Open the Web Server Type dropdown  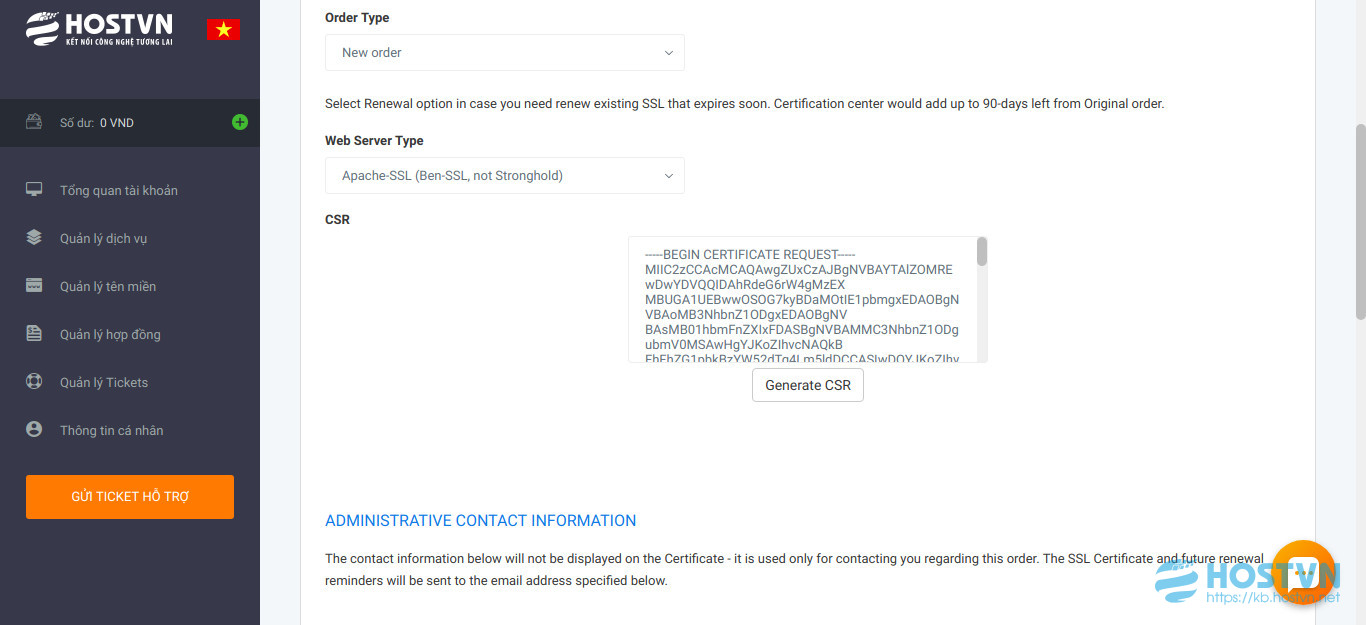click(505, 175)
